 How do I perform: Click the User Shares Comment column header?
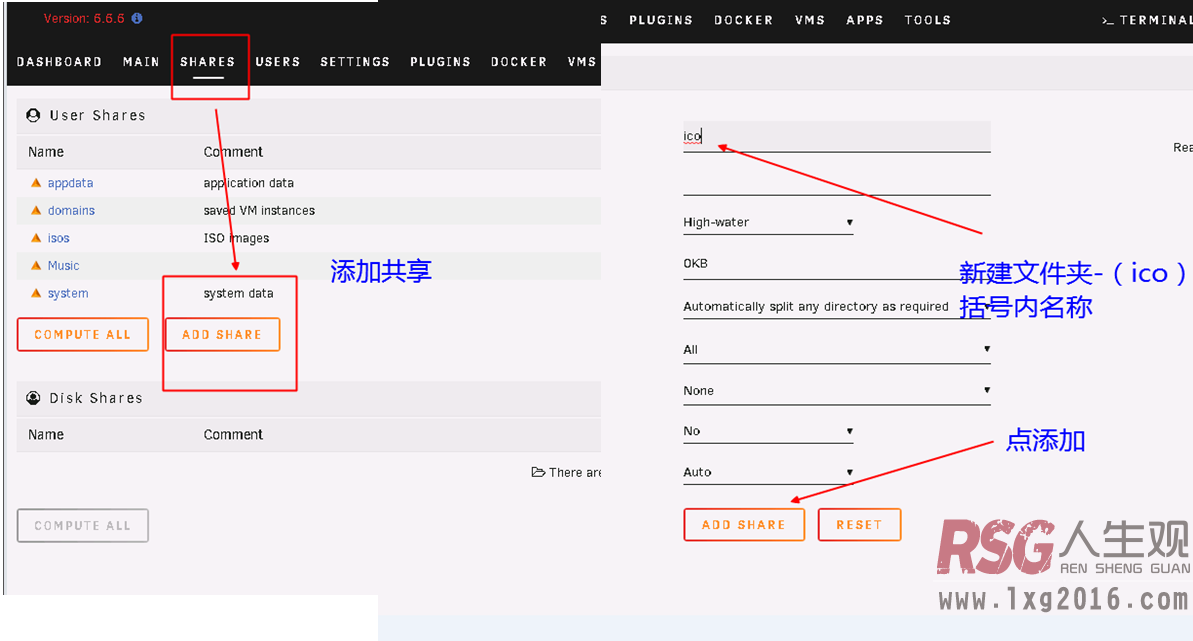[x=233, y=151]
